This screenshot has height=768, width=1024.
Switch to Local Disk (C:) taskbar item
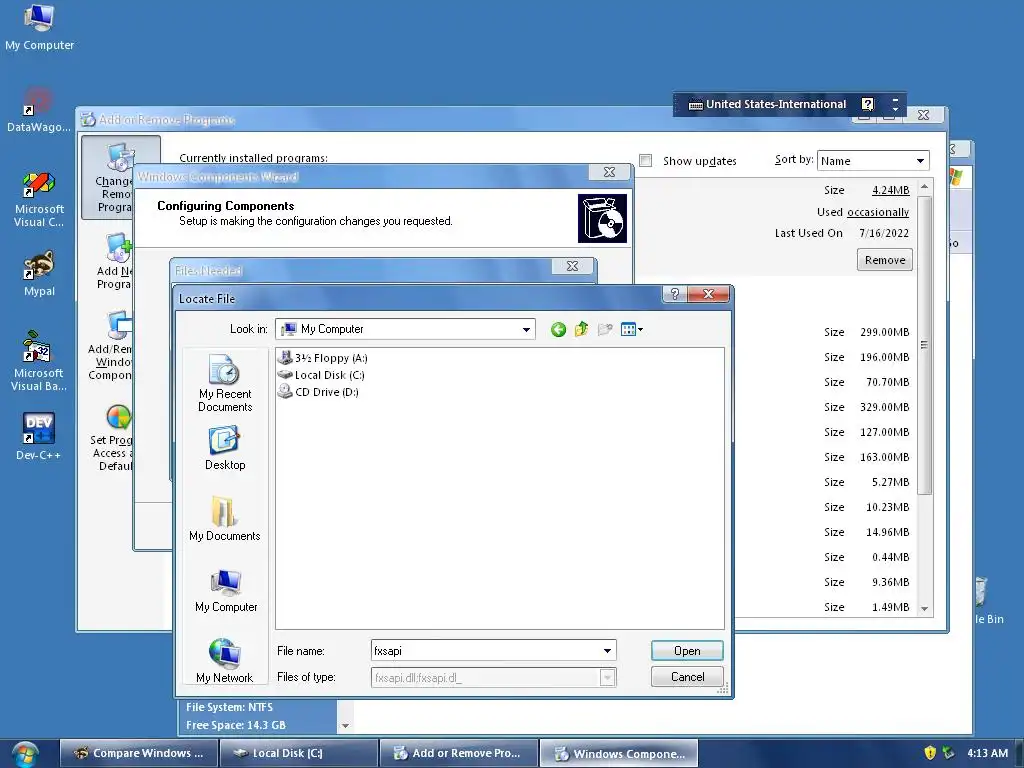click(x=298, y=753)
